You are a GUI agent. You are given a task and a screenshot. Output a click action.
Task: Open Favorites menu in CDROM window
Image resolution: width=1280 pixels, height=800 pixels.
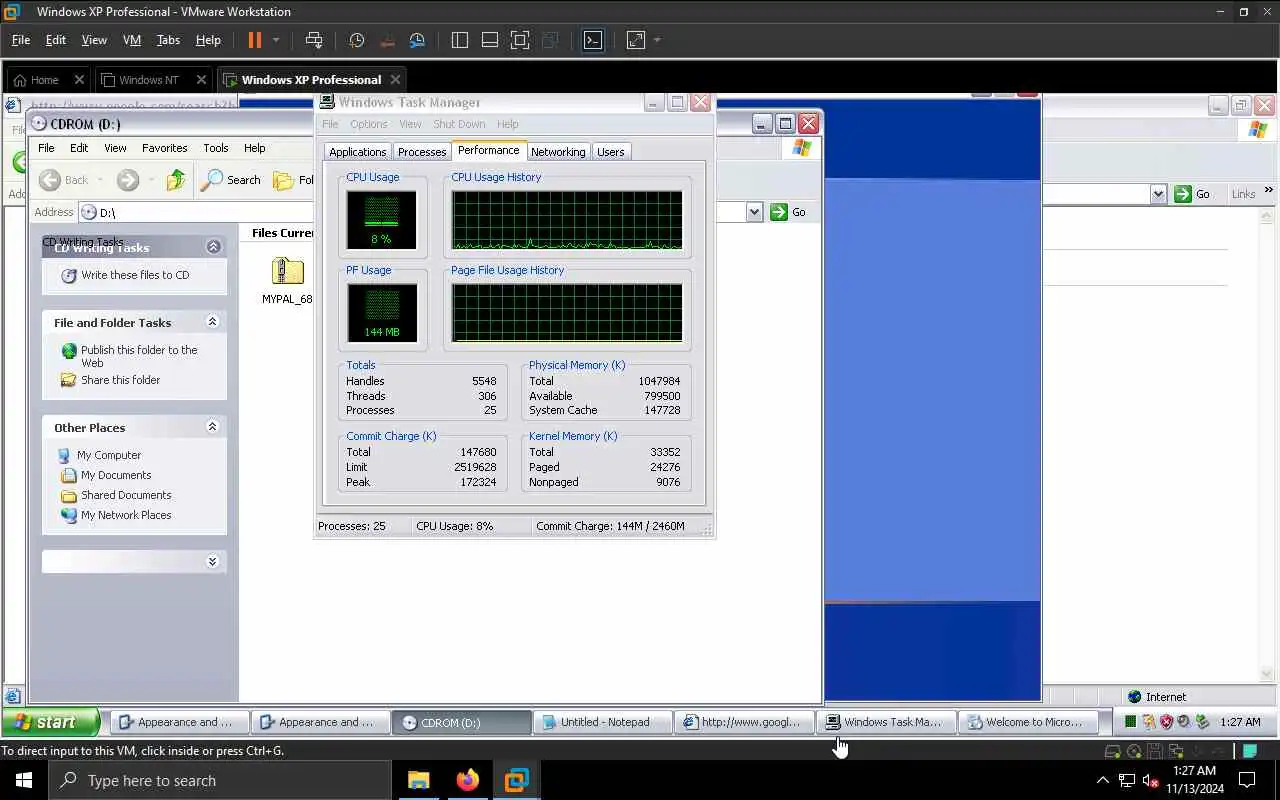click(164, 148)
